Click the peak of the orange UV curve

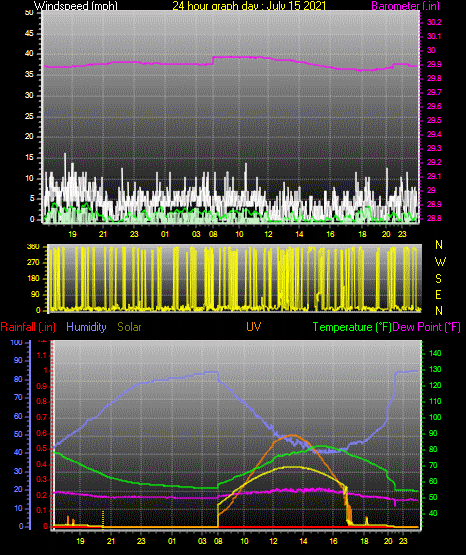click(293, 435)
